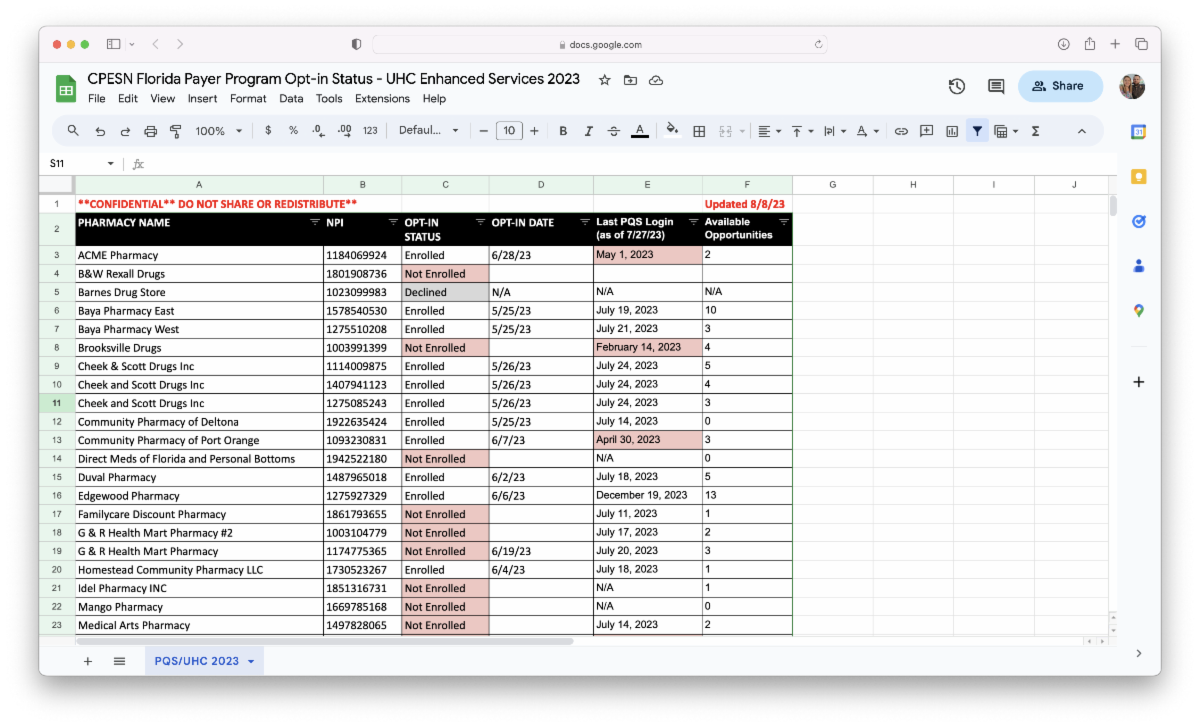
Task: Toggle the search icon in the toolbar
Action: pos(72,130)
